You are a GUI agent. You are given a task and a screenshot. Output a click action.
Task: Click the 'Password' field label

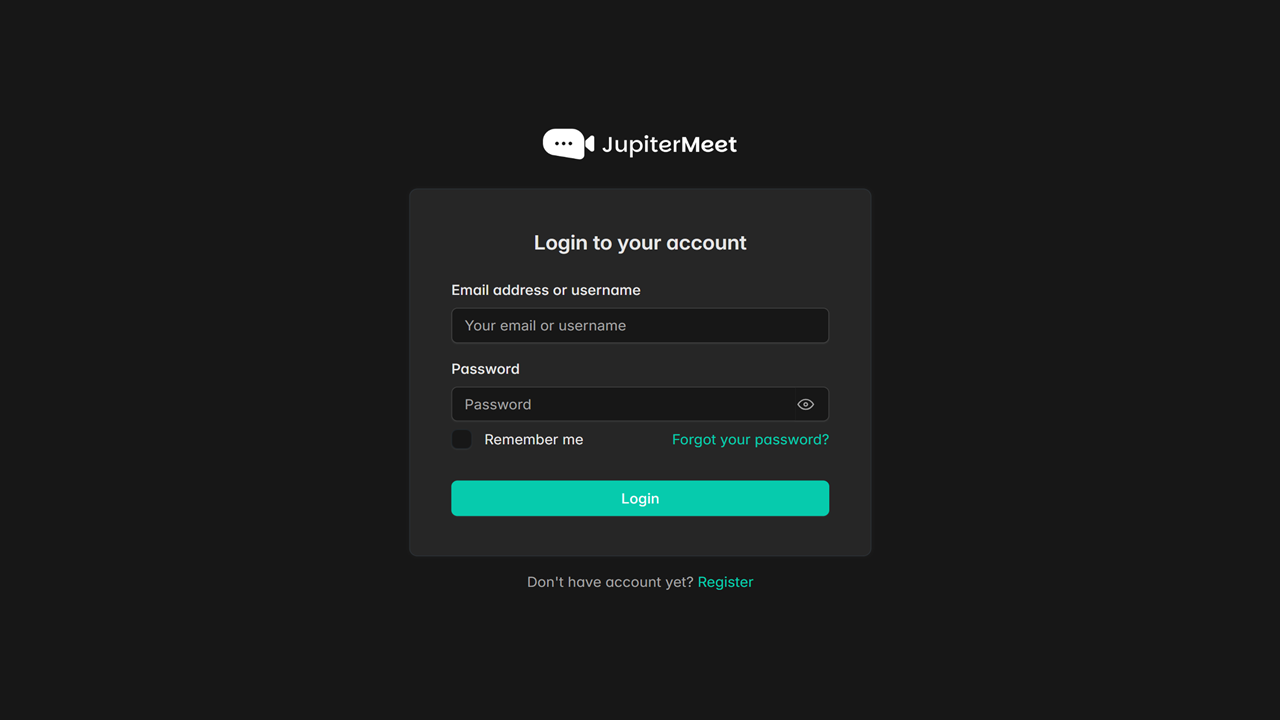(485, 369)
